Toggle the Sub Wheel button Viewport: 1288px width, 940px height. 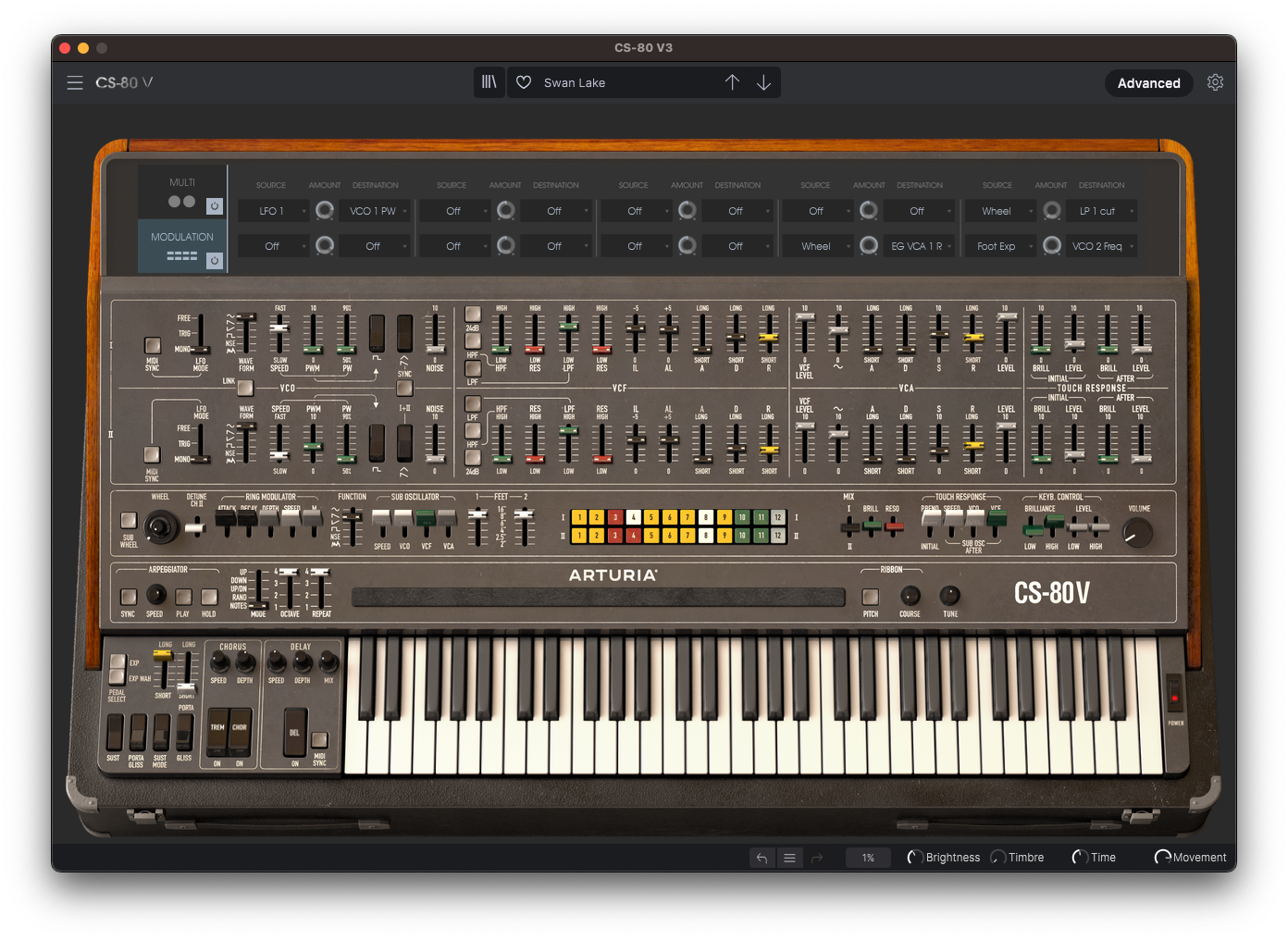click(129, 521)
